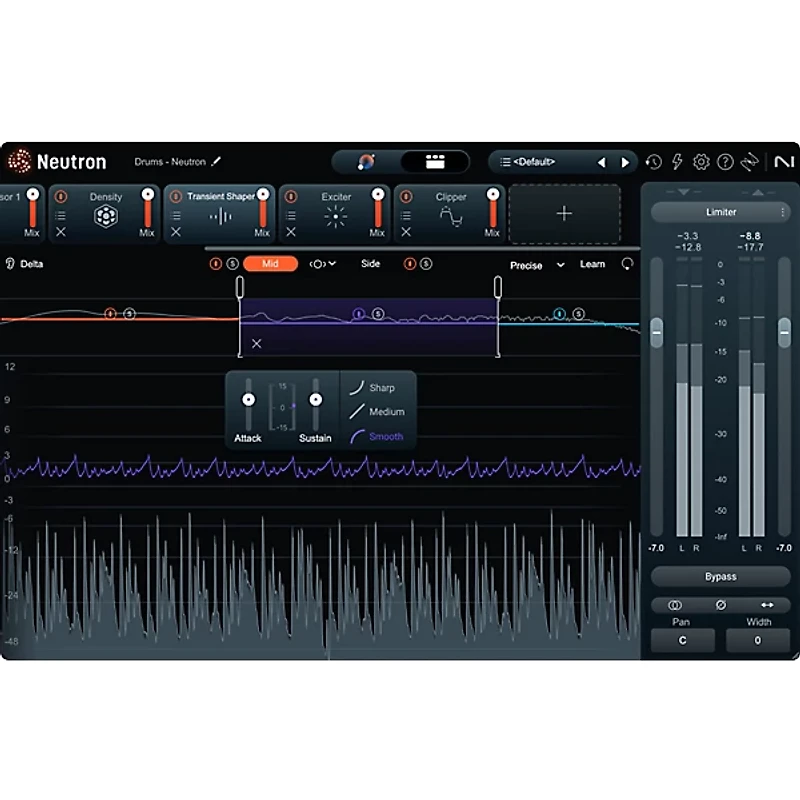This screenshot has width=800, height=800.
Task: Click the Neutron logo
Action: tap(18, 161)
